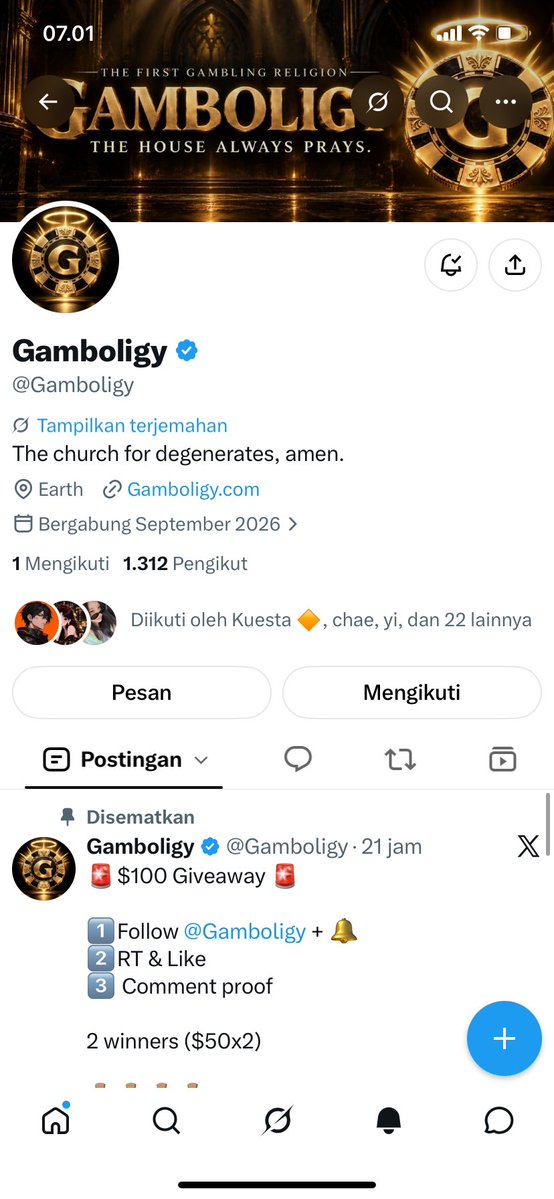
Task: Toggle post notifications bell for Gamboligy
Action: (451, 265)
